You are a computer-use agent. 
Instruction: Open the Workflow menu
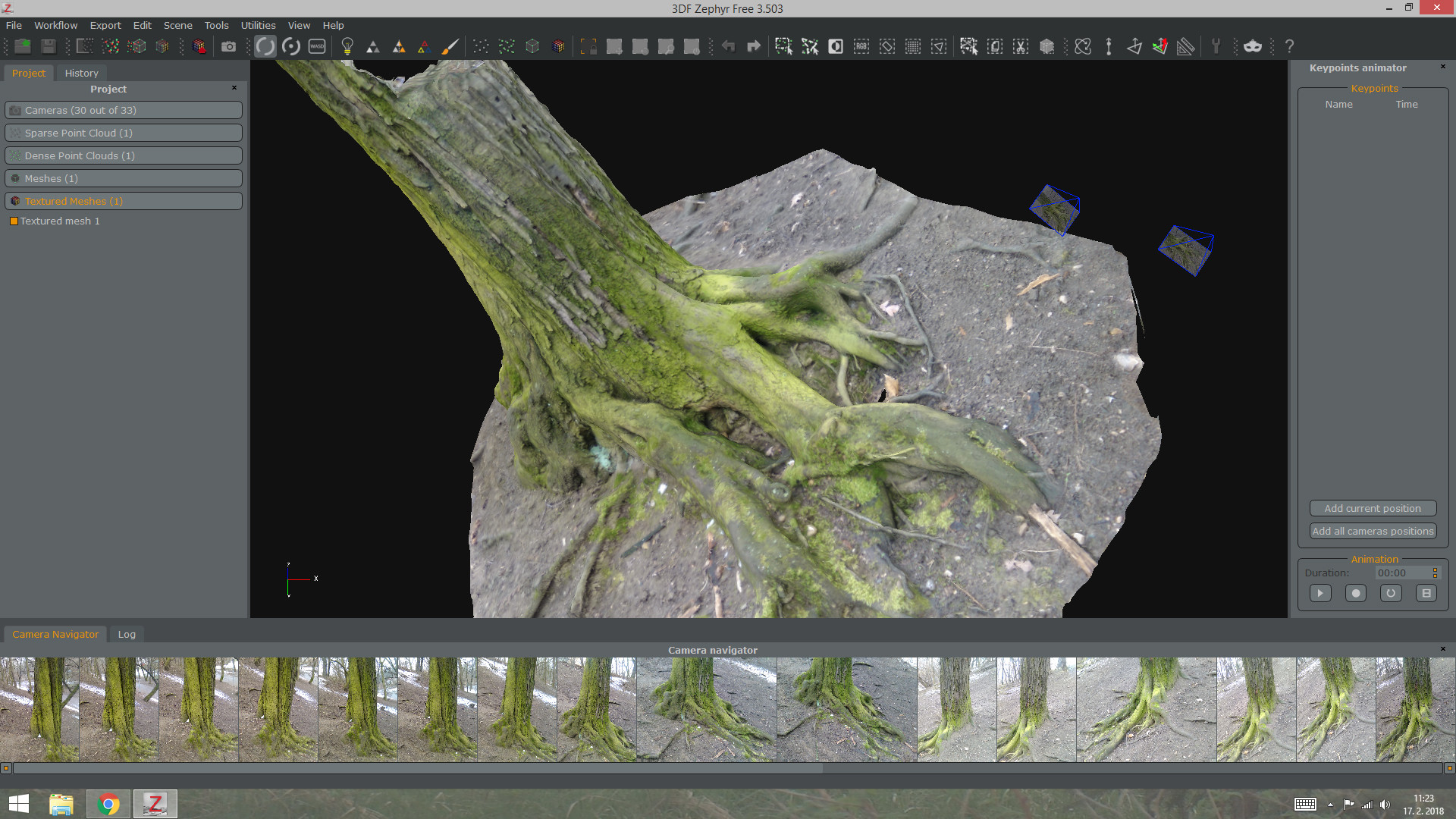pos(55,25)
